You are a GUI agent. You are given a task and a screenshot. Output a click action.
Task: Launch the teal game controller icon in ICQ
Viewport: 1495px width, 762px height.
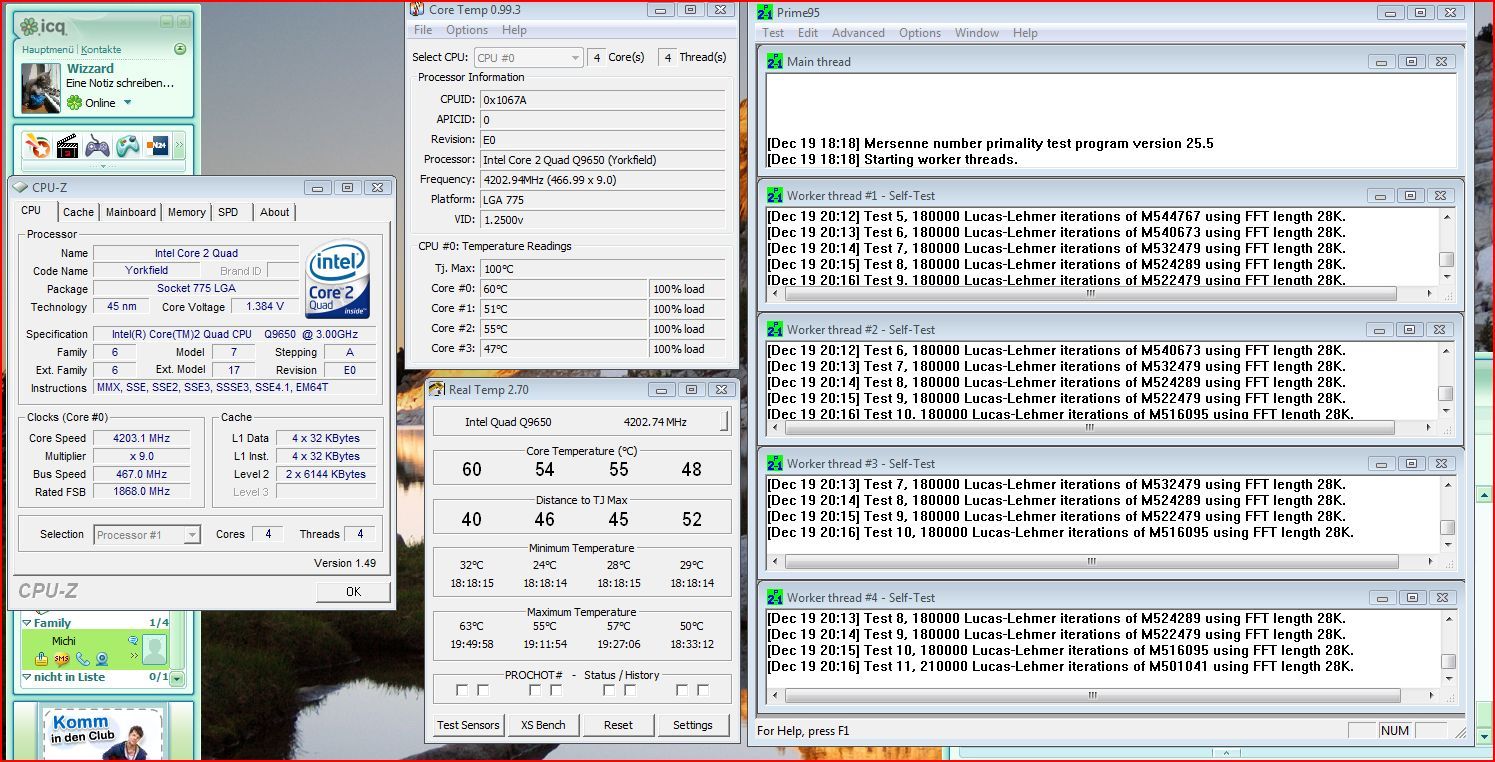pyautogui.click(x=127, y=146)
